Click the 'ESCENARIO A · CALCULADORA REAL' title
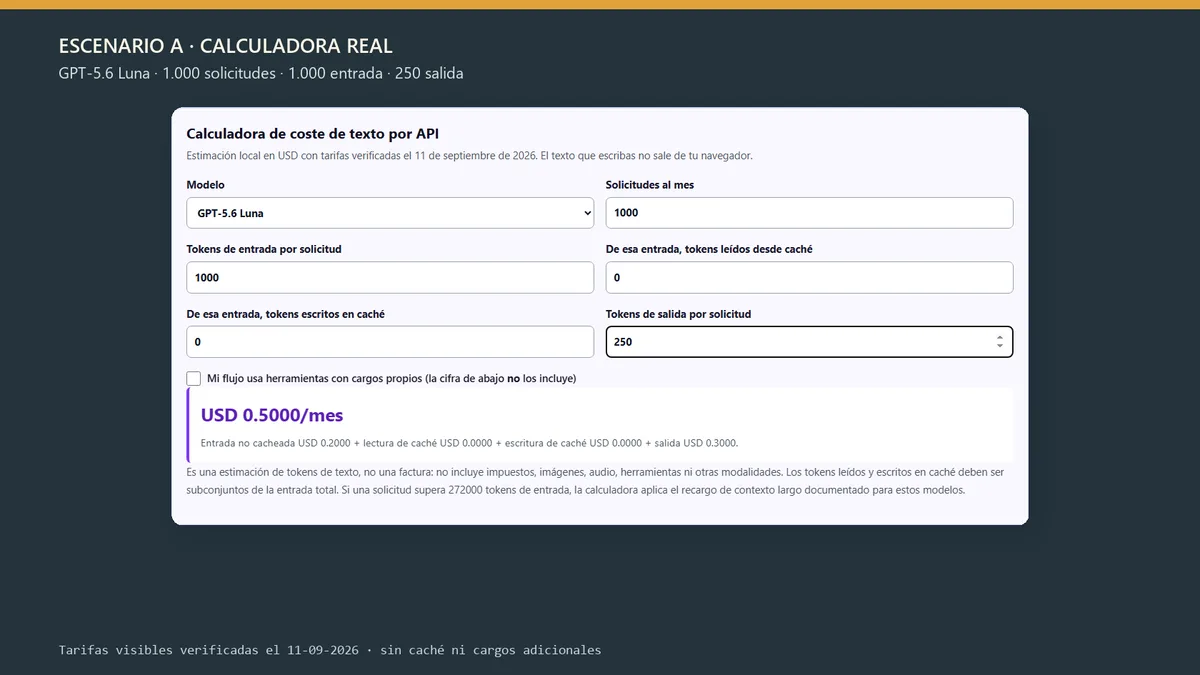The image size is (1200, 675). pos(226,46)
